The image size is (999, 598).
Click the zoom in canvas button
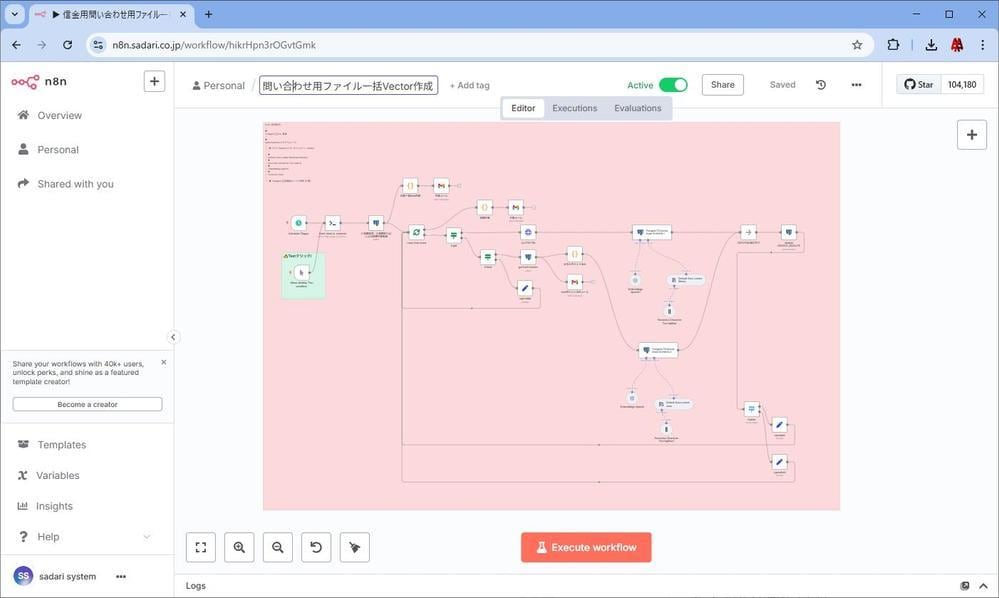tap(239, 547)
